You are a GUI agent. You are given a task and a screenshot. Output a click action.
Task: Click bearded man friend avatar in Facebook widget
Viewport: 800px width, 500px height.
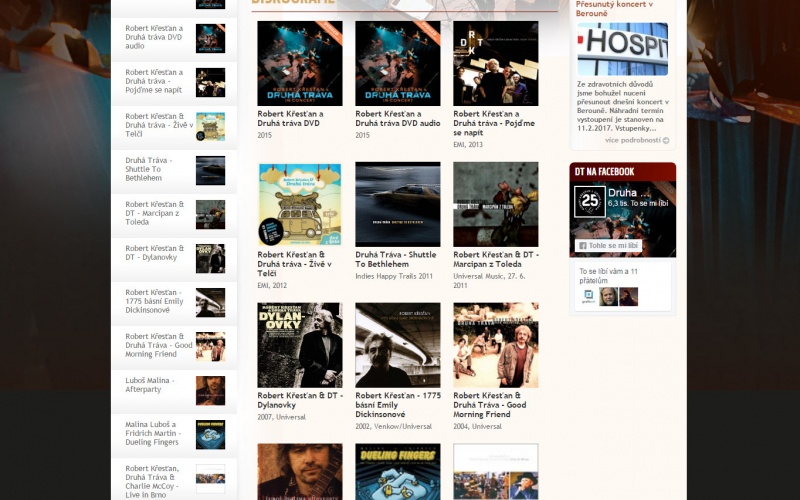(x=609, y=296)
